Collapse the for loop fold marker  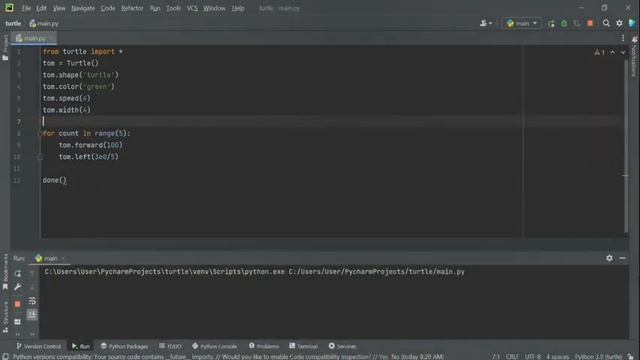[40, 133]
